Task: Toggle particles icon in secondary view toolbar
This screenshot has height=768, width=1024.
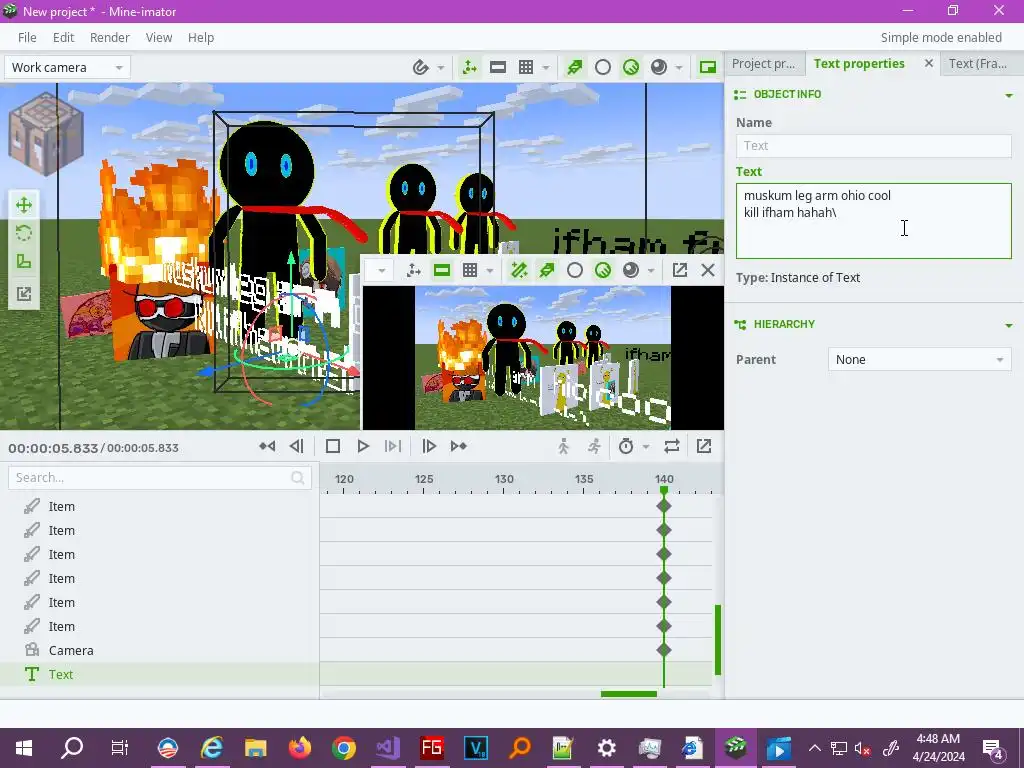Action: [547, 270]
